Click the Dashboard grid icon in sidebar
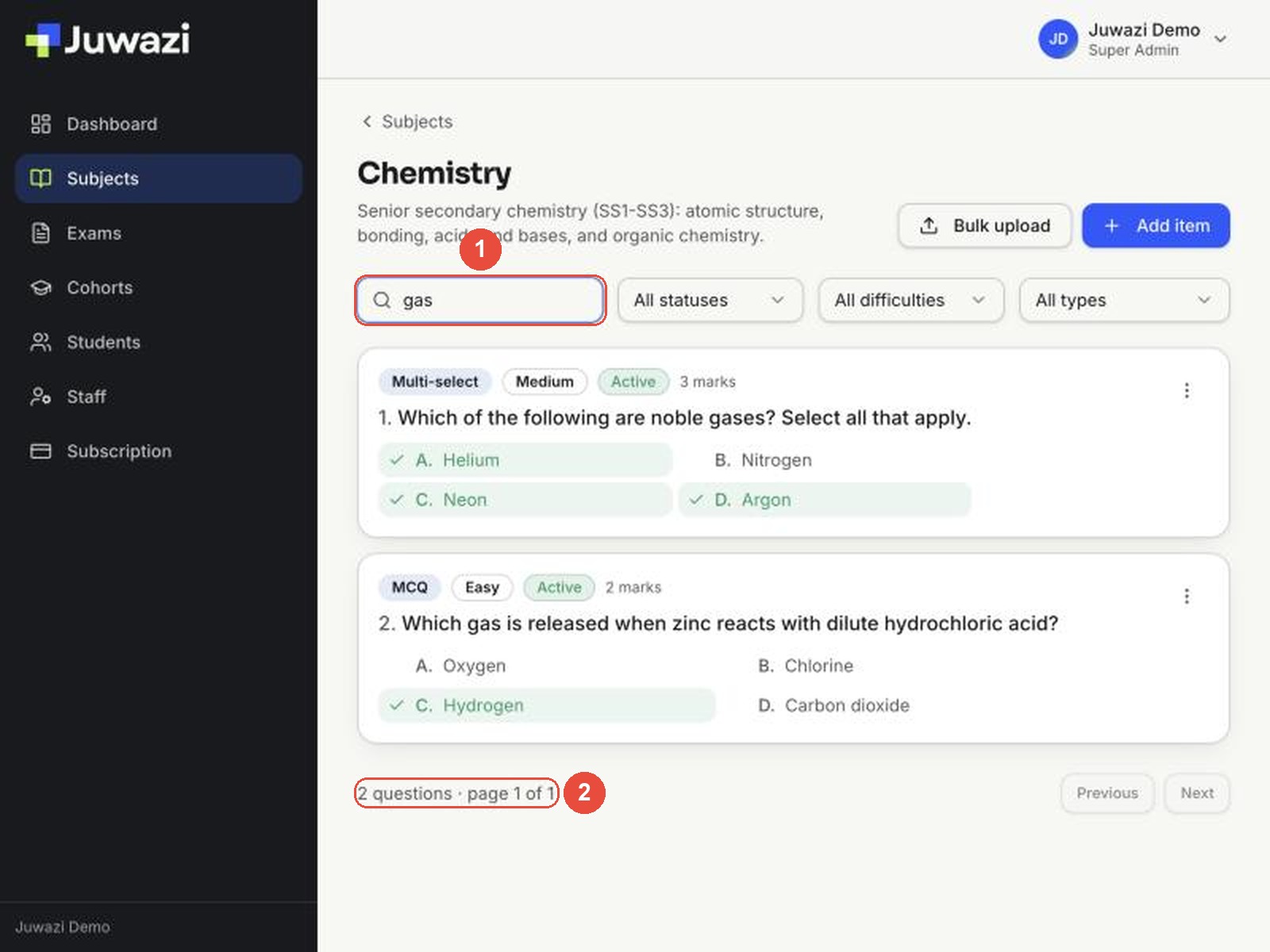 tap(40, 124)
